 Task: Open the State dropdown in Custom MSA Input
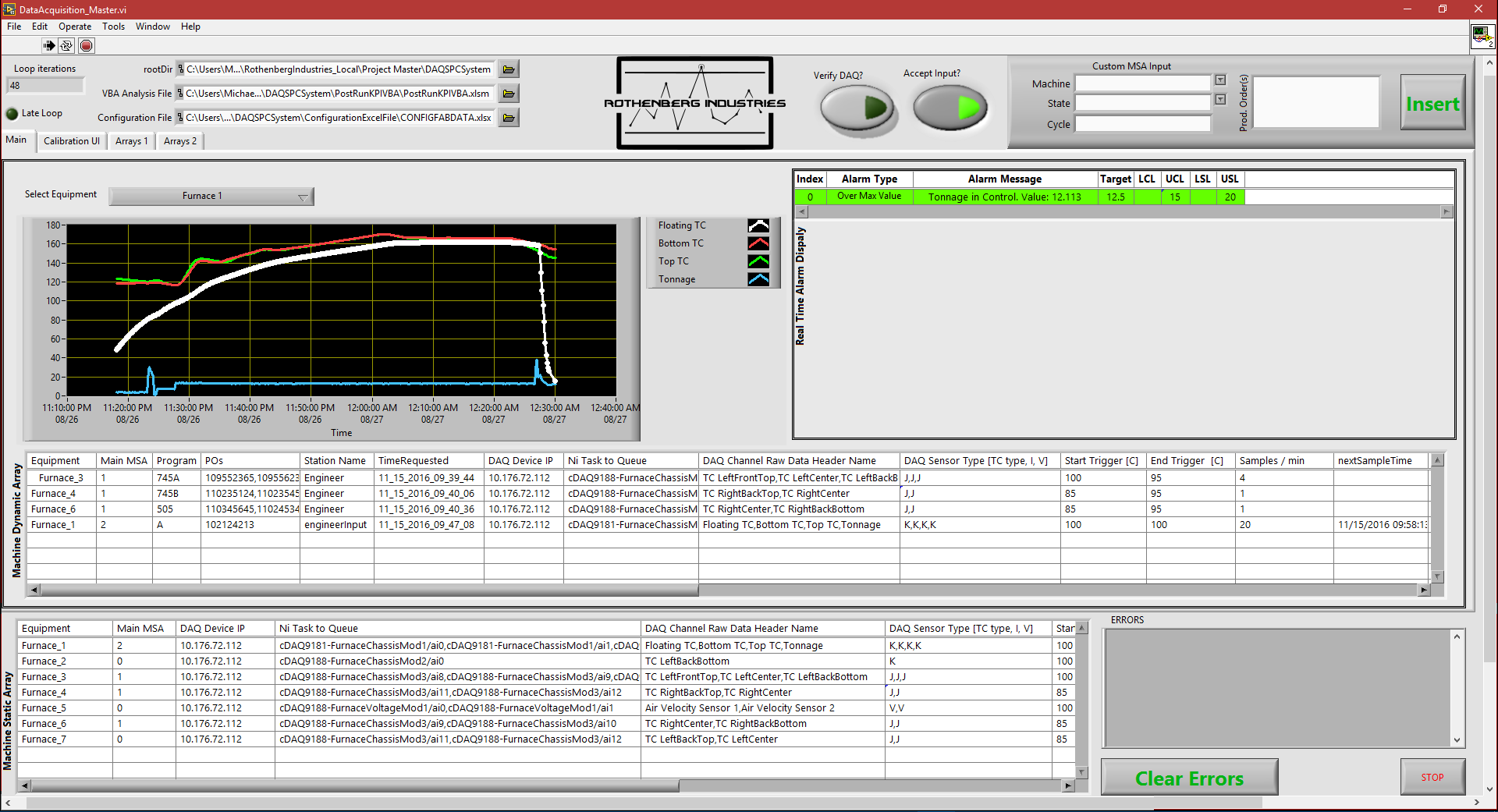[1220, 100]
